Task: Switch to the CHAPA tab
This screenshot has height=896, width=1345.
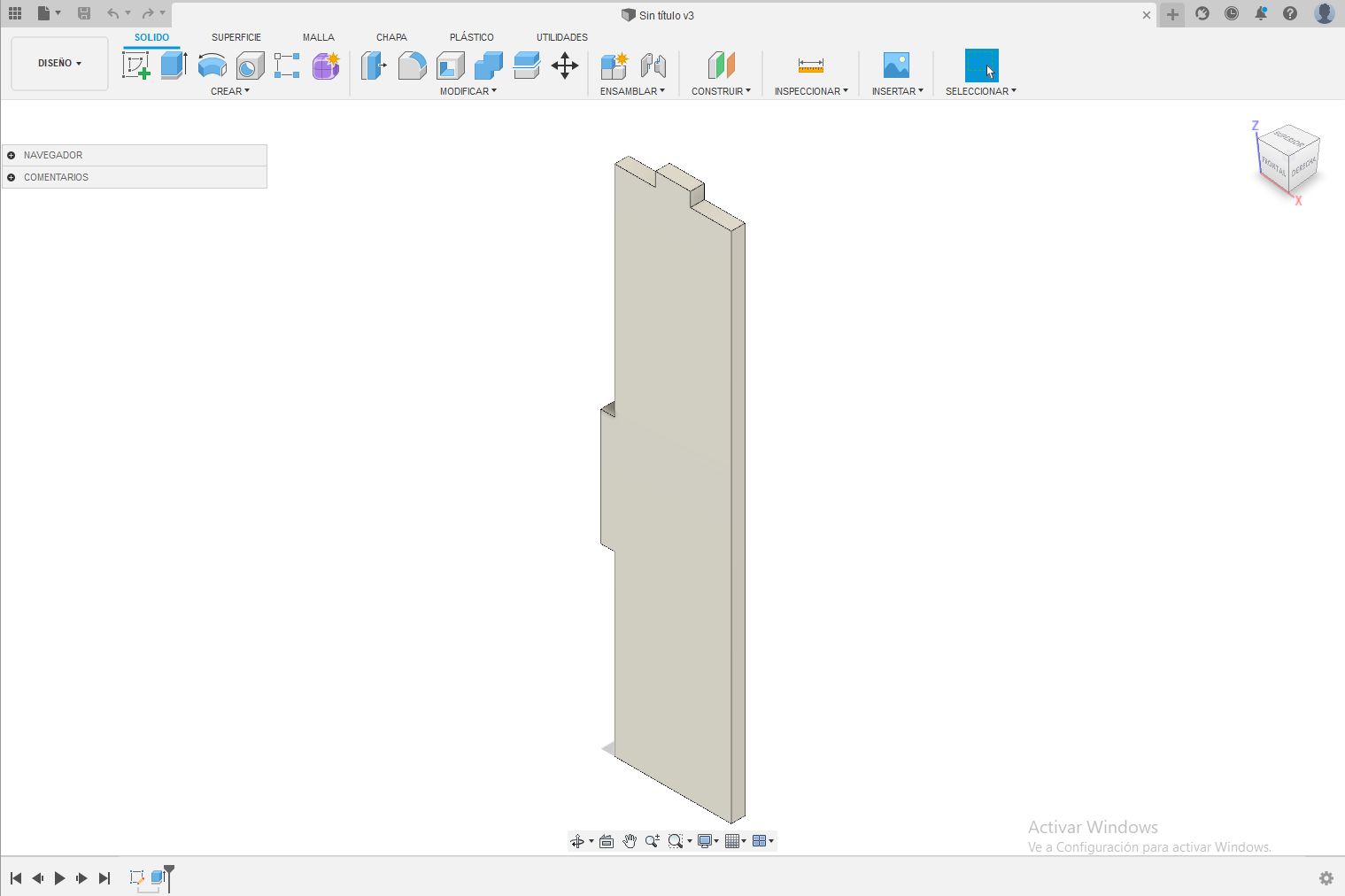Action: coord(391,37)
